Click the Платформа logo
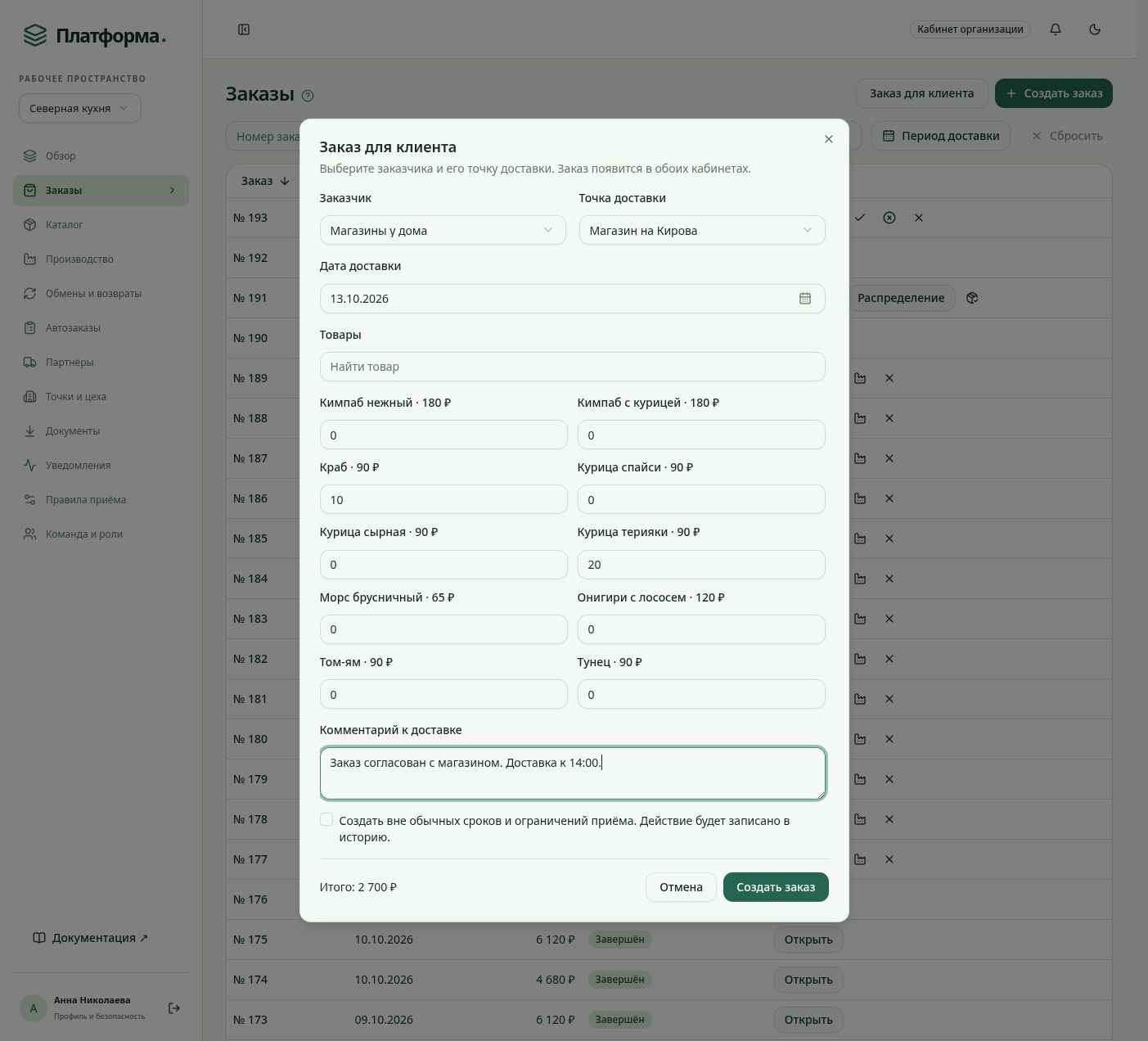The height and width of the screenshot is (1041, 1148). [94, 36]
